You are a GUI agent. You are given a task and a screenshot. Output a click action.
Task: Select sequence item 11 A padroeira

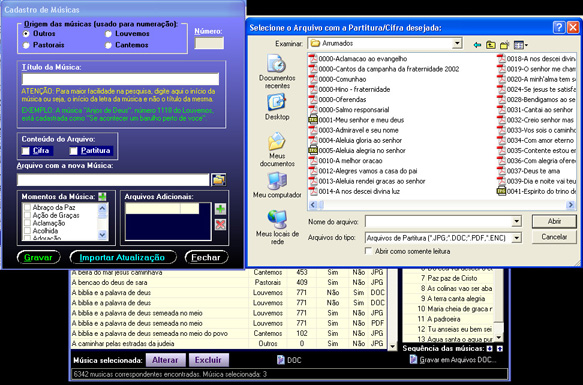click(449, 319)
